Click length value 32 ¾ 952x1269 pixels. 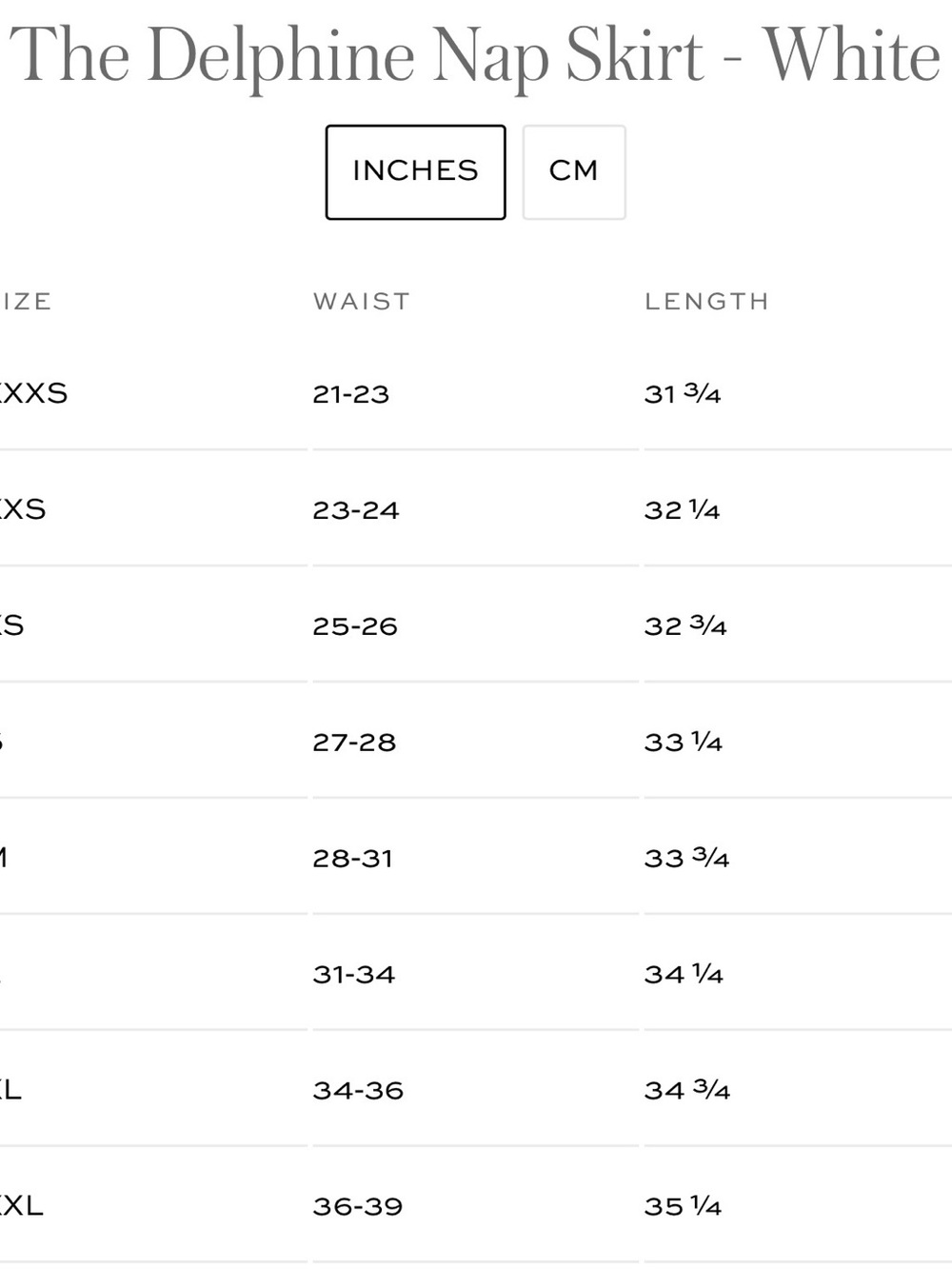[x=685, y=626]
